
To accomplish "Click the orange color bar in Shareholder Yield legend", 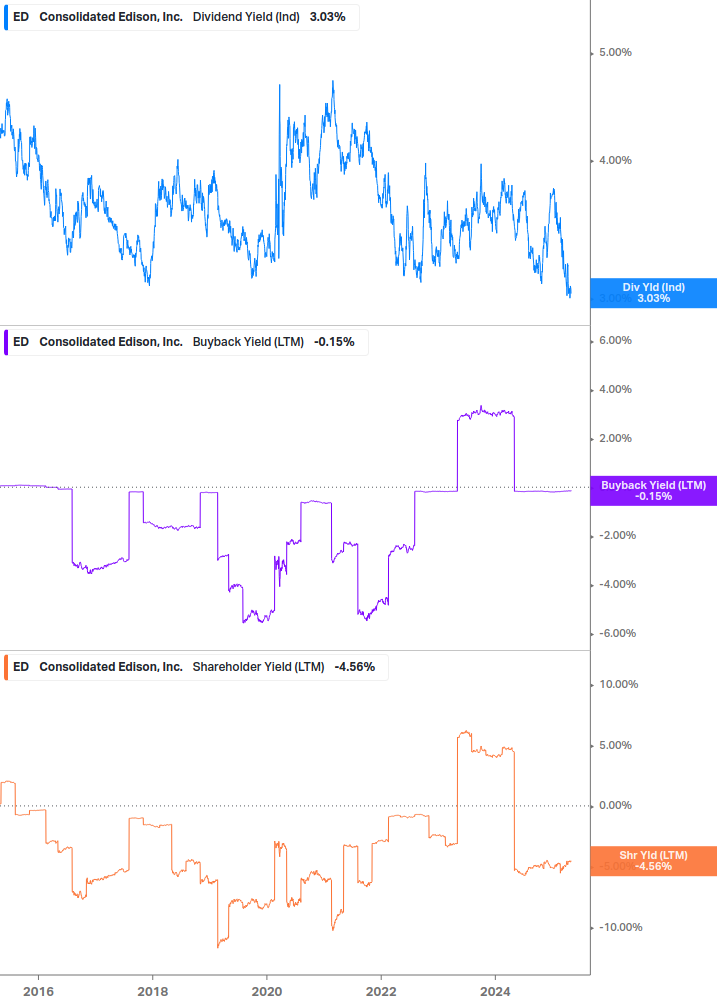I will [6, 667].
